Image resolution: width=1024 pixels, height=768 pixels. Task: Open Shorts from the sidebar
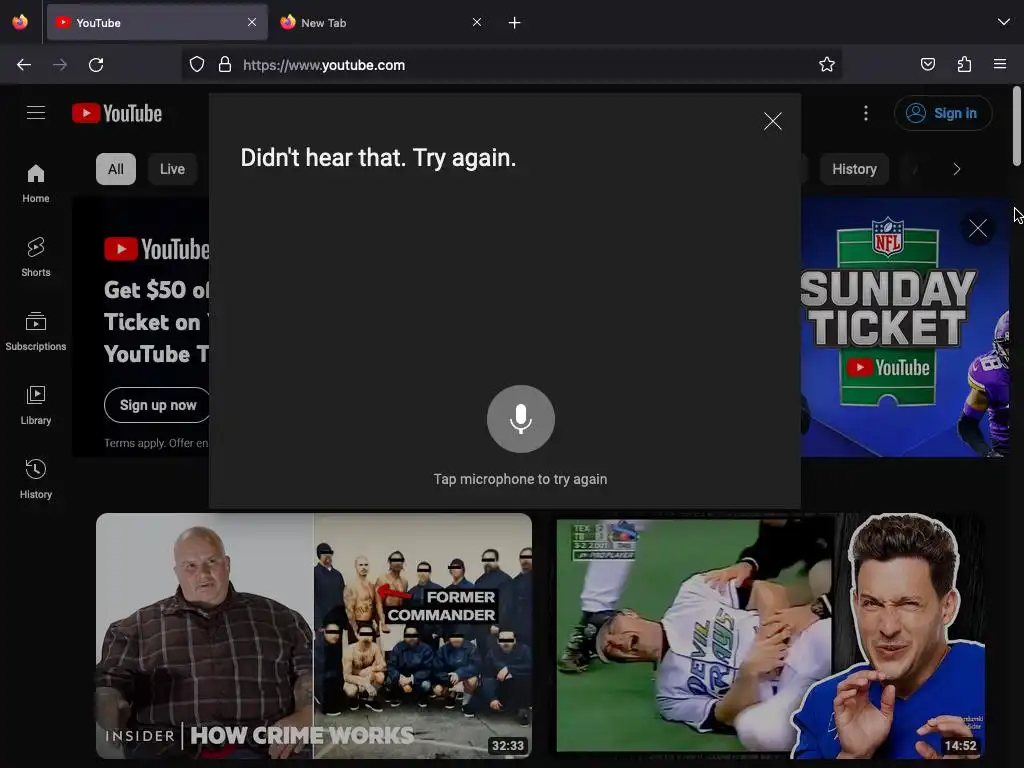pyautogui.click(x=36, y=257)
